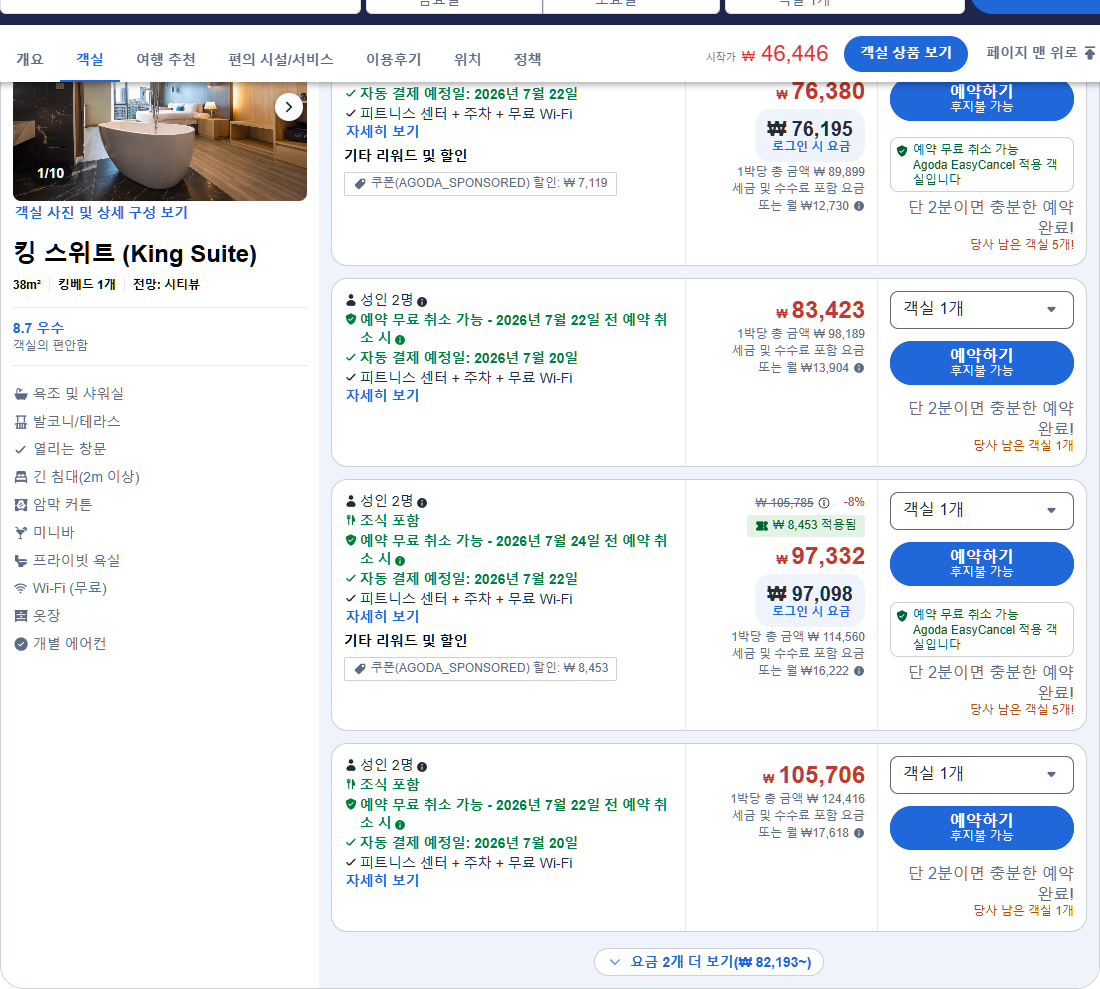The image size is (1100, 989).
Task: Click the King Suite bathtub photo
Action: pyautogui.click(x=160, y=142)
